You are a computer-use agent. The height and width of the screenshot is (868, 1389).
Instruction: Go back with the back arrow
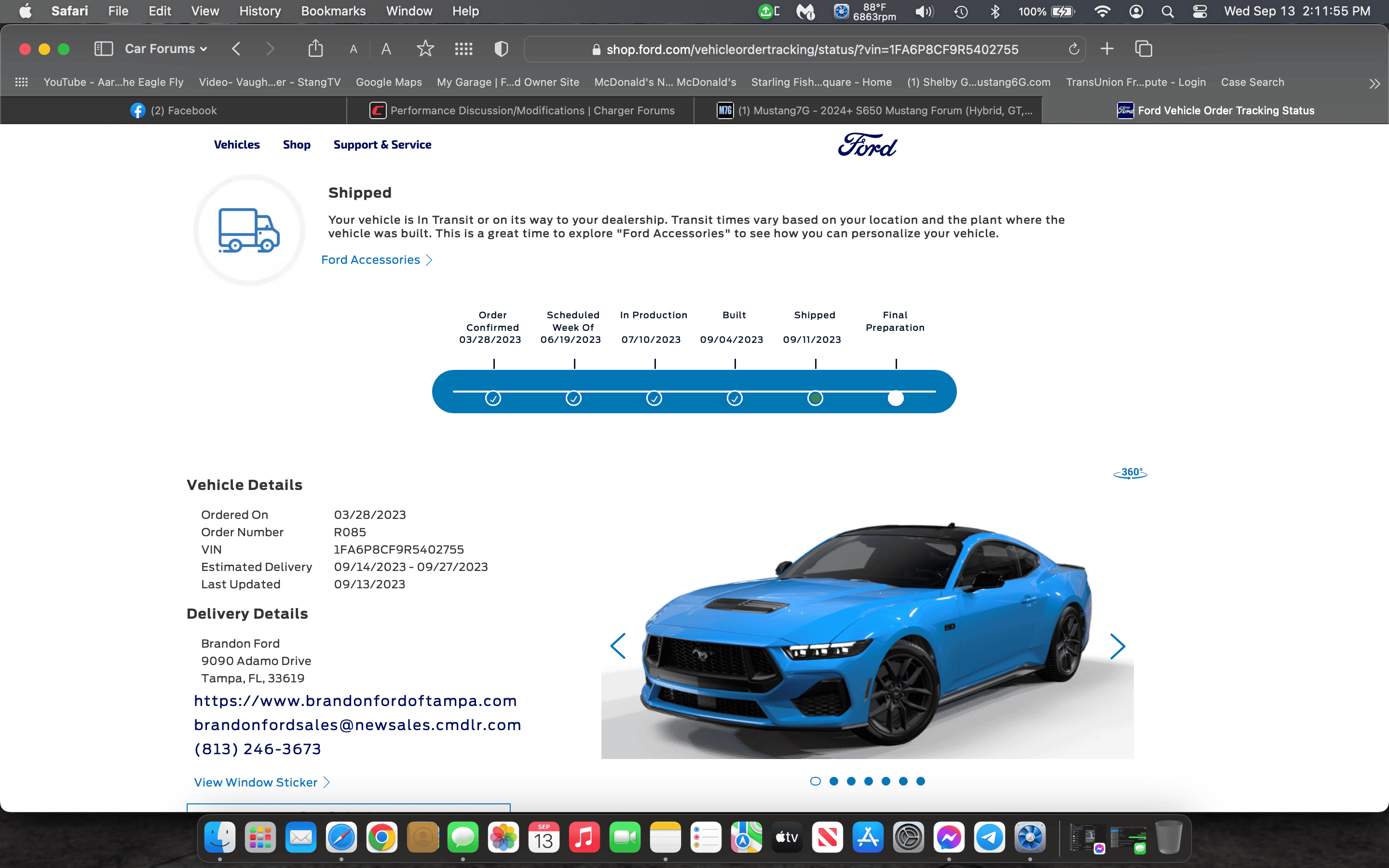[236, 49]
